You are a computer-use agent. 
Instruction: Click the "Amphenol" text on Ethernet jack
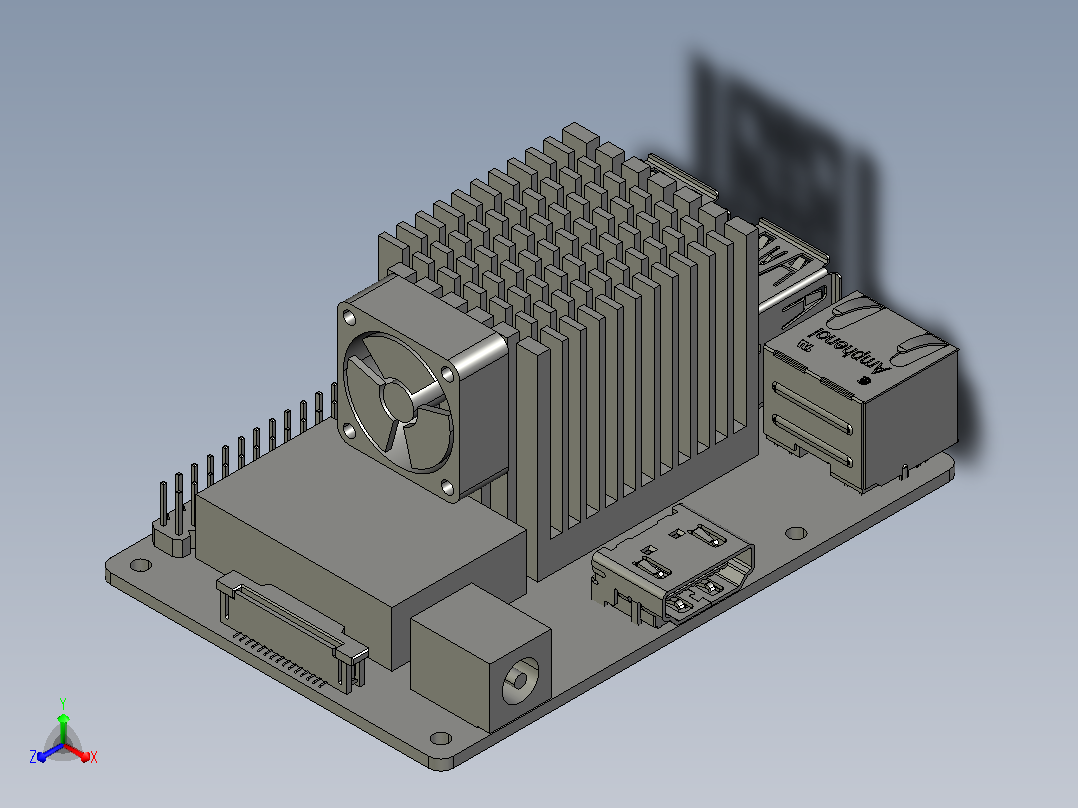coord(850,349)
